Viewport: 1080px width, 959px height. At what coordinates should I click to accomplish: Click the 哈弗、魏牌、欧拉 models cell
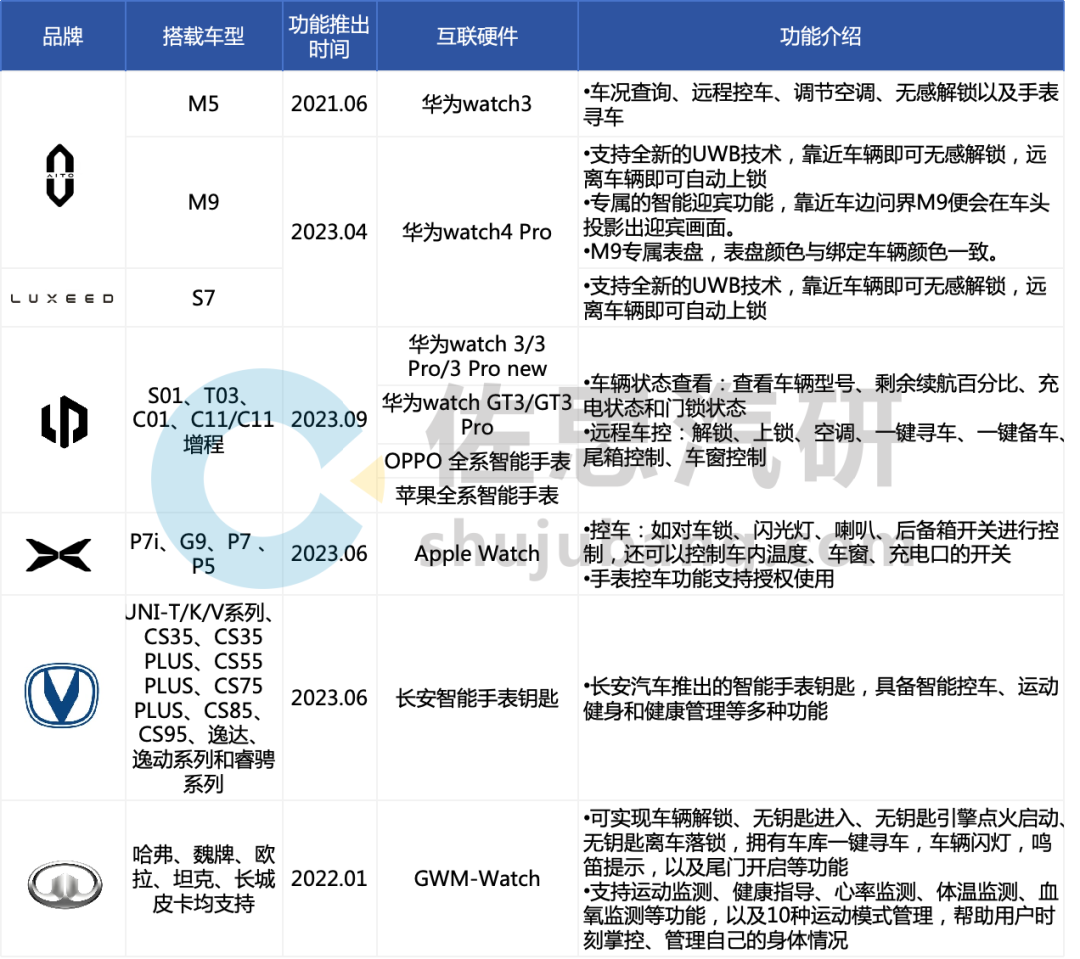[x=204, y=879]
